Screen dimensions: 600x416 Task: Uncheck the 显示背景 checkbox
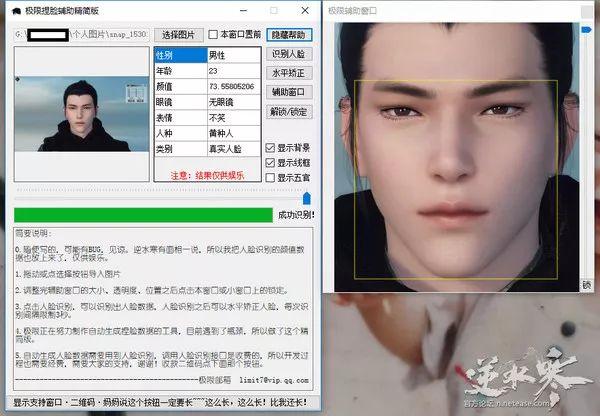tap(270, 148)
